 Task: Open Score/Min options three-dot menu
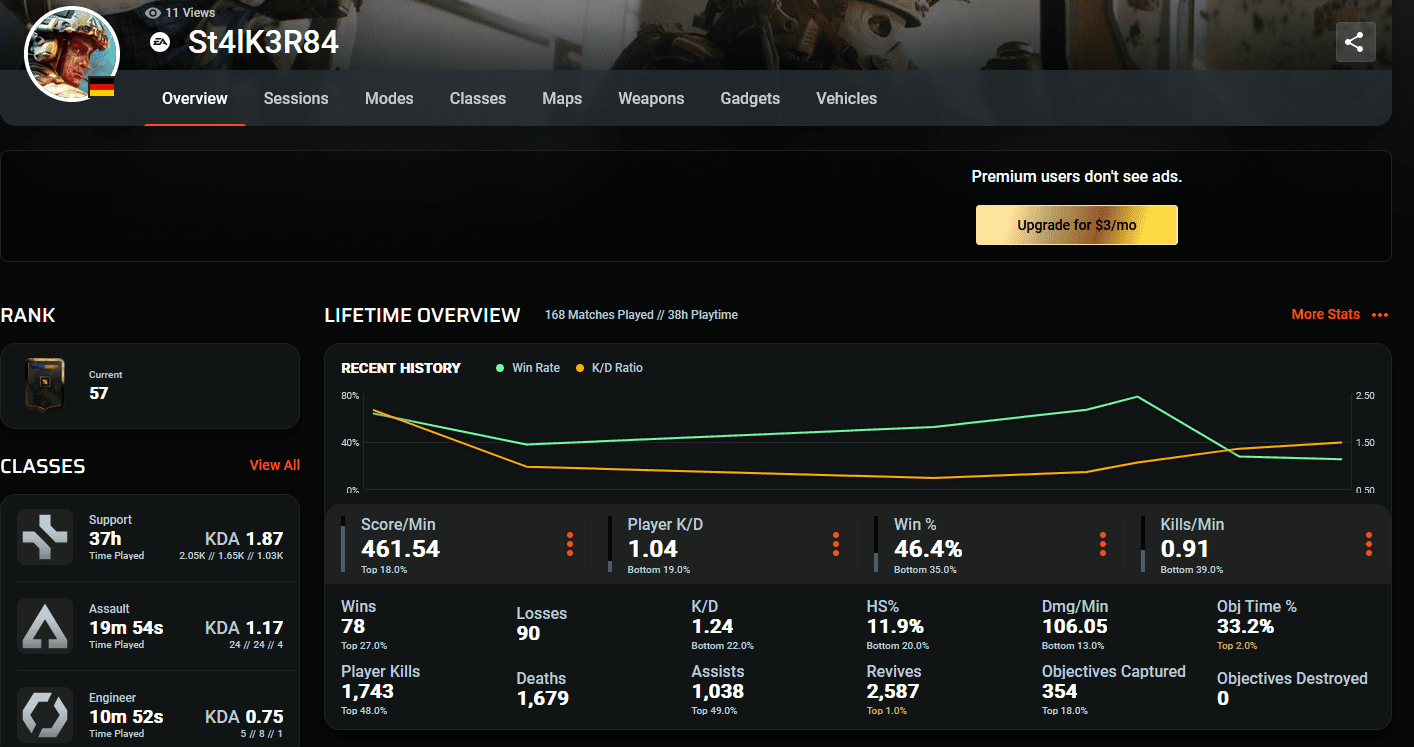570,544
